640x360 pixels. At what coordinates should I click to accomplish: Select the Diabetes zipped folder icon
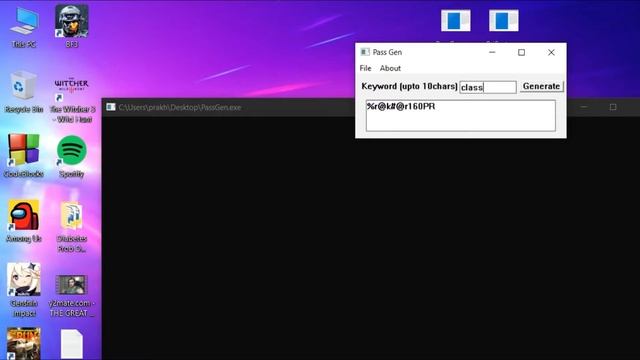pos(72,226)
